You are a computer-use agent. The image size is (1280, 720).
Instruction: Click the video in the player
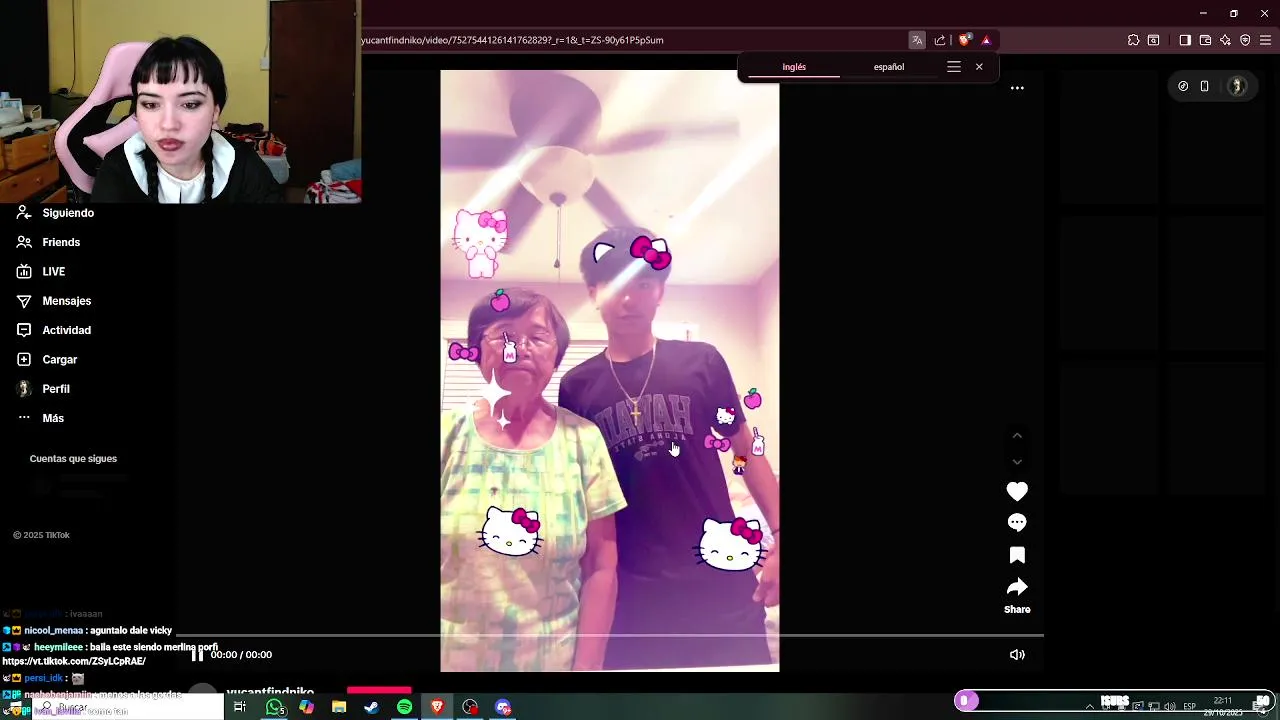pyautogui.click(x=610, y=370)
